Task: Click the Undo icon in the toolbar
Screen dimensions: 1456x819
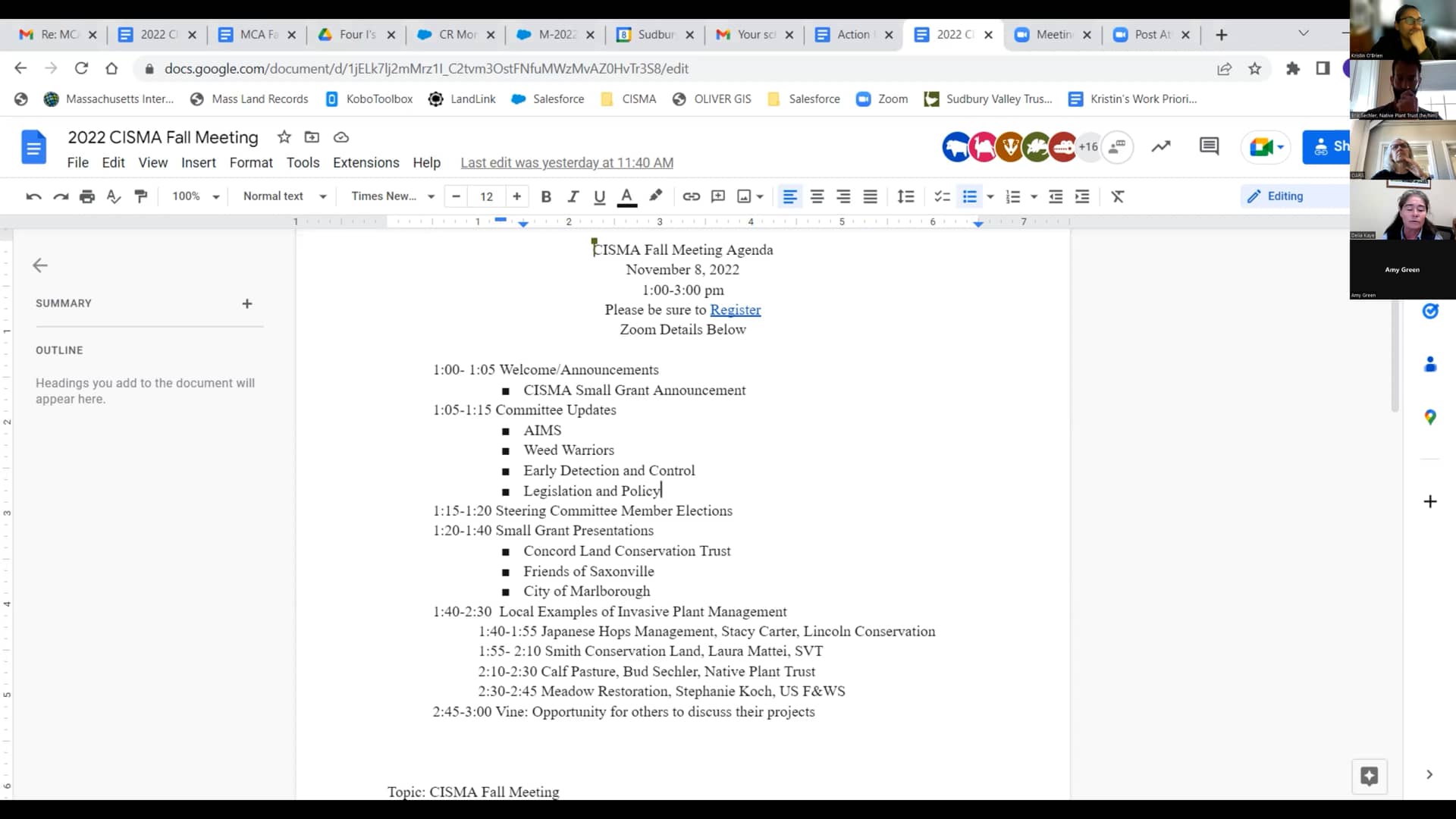Action: pyautogui.click(x=33, y=196)
